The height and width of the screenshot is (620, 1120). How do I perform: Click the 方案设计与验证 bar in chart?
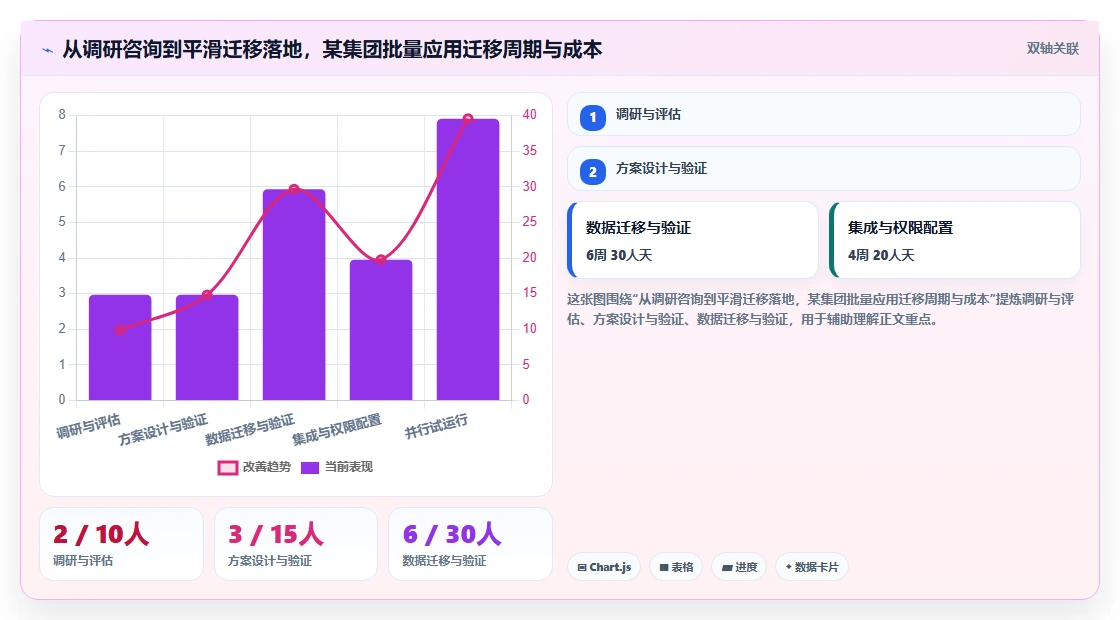click(207, 347)
